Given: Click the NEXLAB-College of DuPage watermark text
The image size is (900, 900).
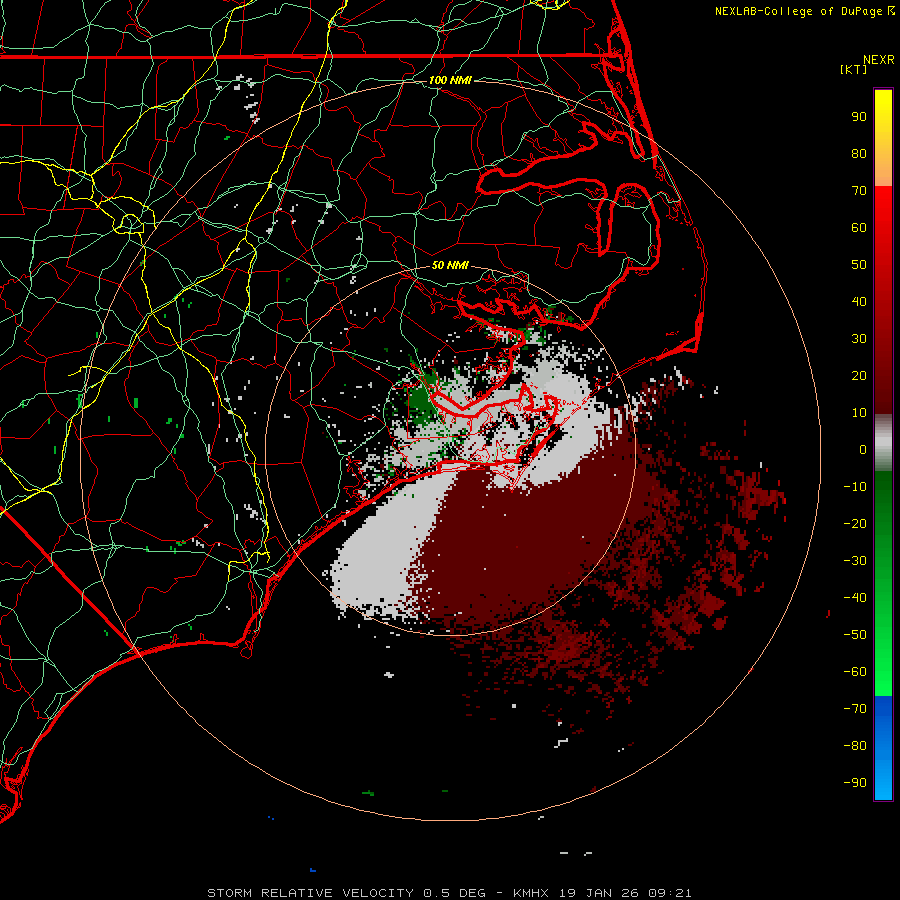Looking at the screenshot, I should click(804, 11).
